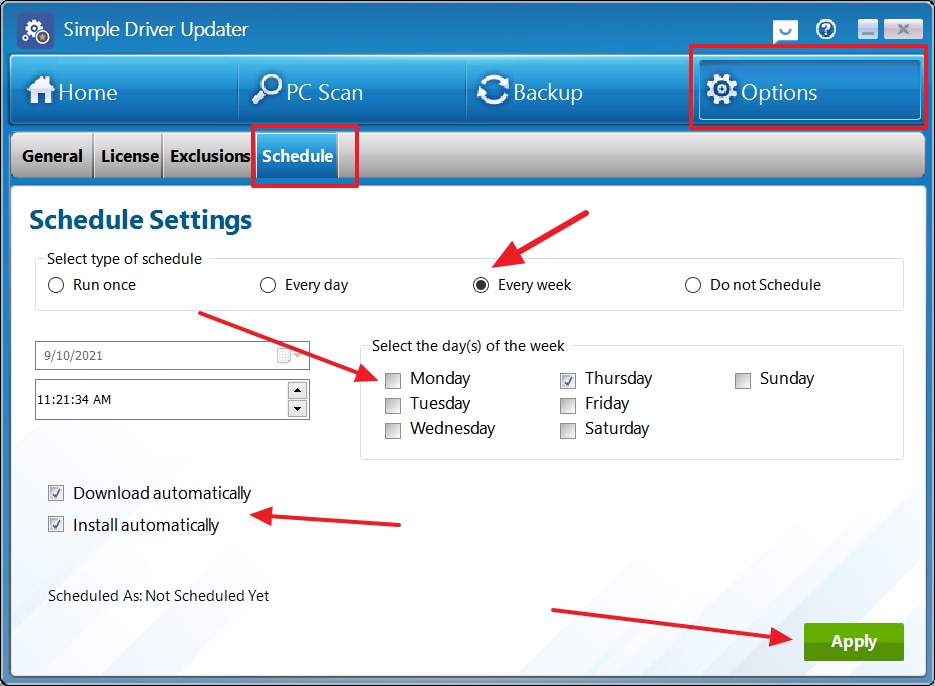Click the 'Scheduled As: Not Scheduled Yet' status text

(159, 595)
